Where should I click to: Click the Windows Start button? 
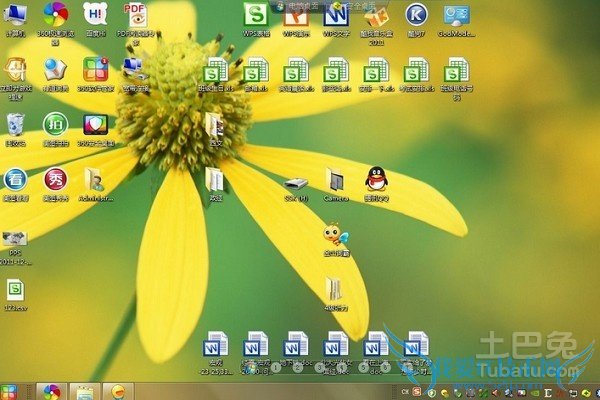click(x=10, y=391)
